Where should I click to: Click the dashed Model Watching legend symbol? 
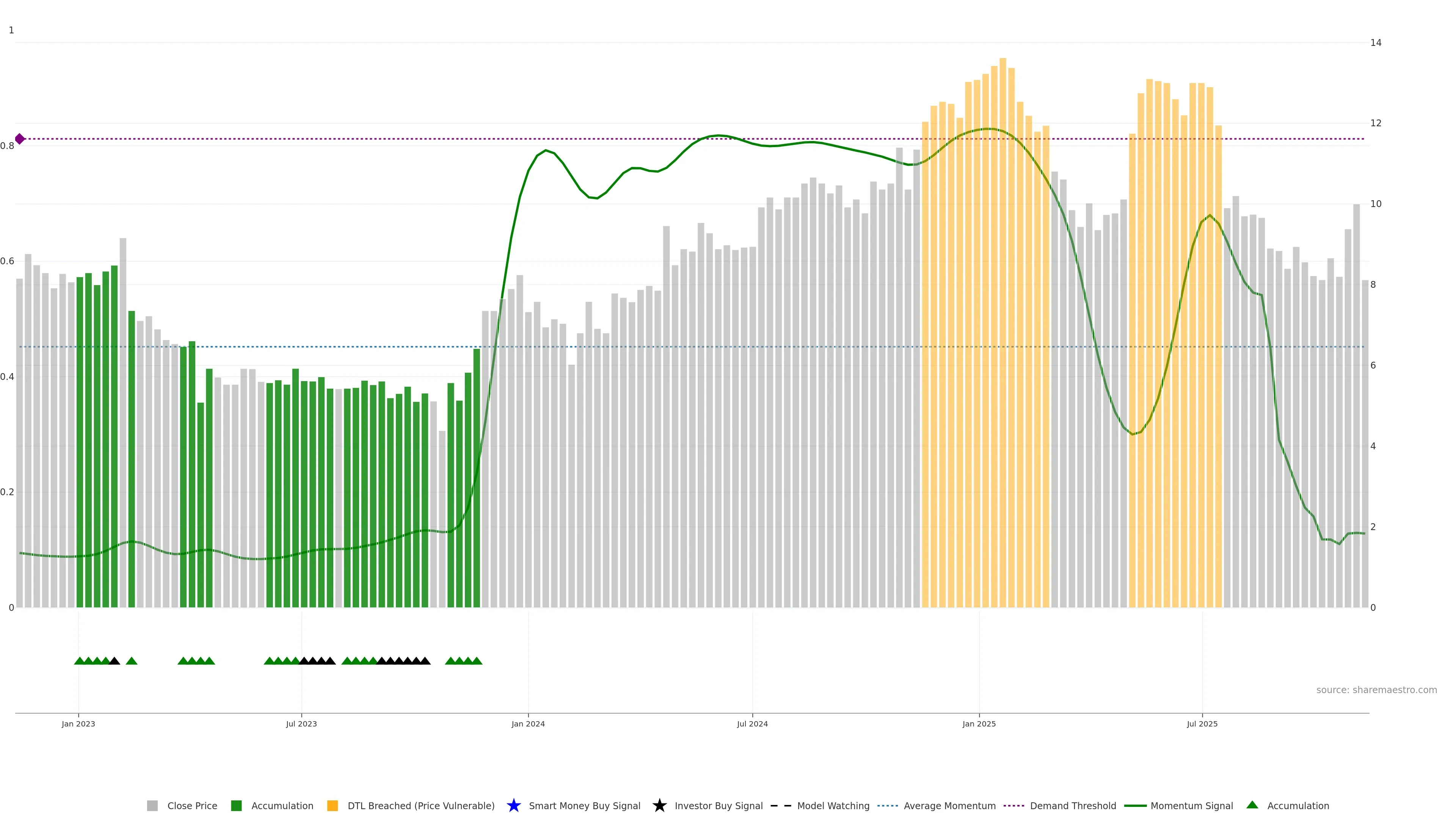[x=781, y=805]
